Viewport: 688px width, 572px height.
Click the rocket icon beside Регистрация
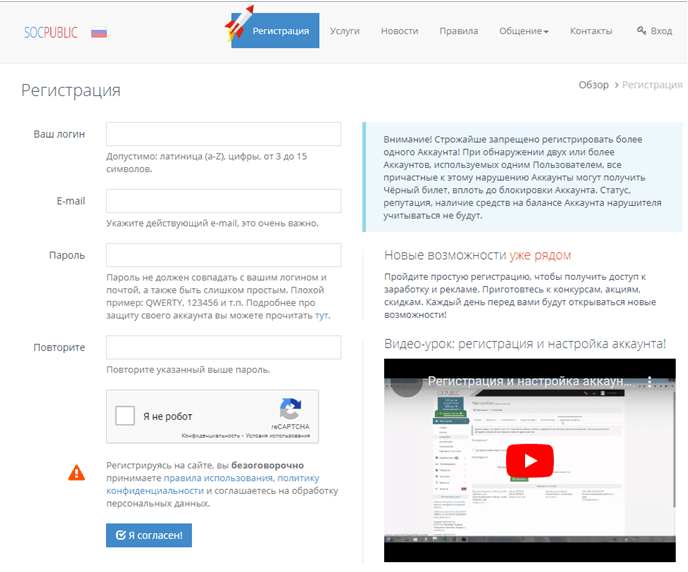pos(239,23)
